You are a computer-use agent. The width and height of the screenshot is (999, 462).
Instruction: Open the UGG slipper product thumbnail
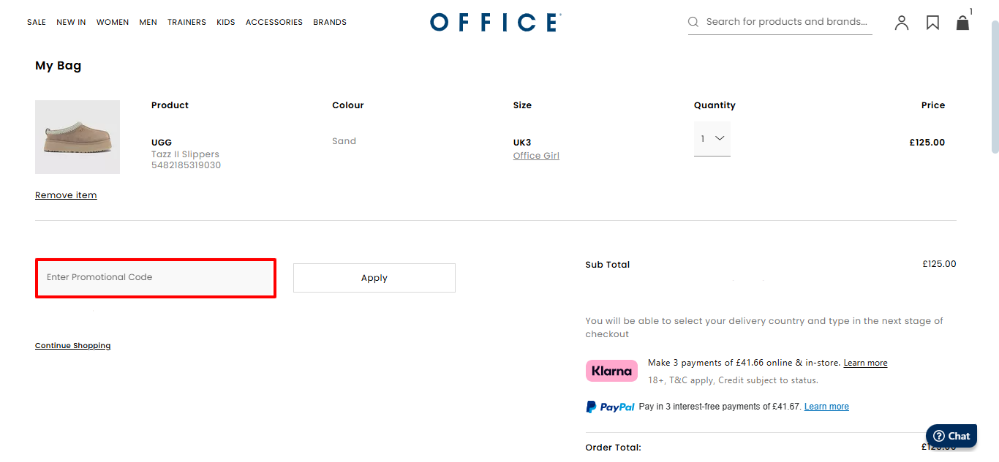click(x=78, y=137)
